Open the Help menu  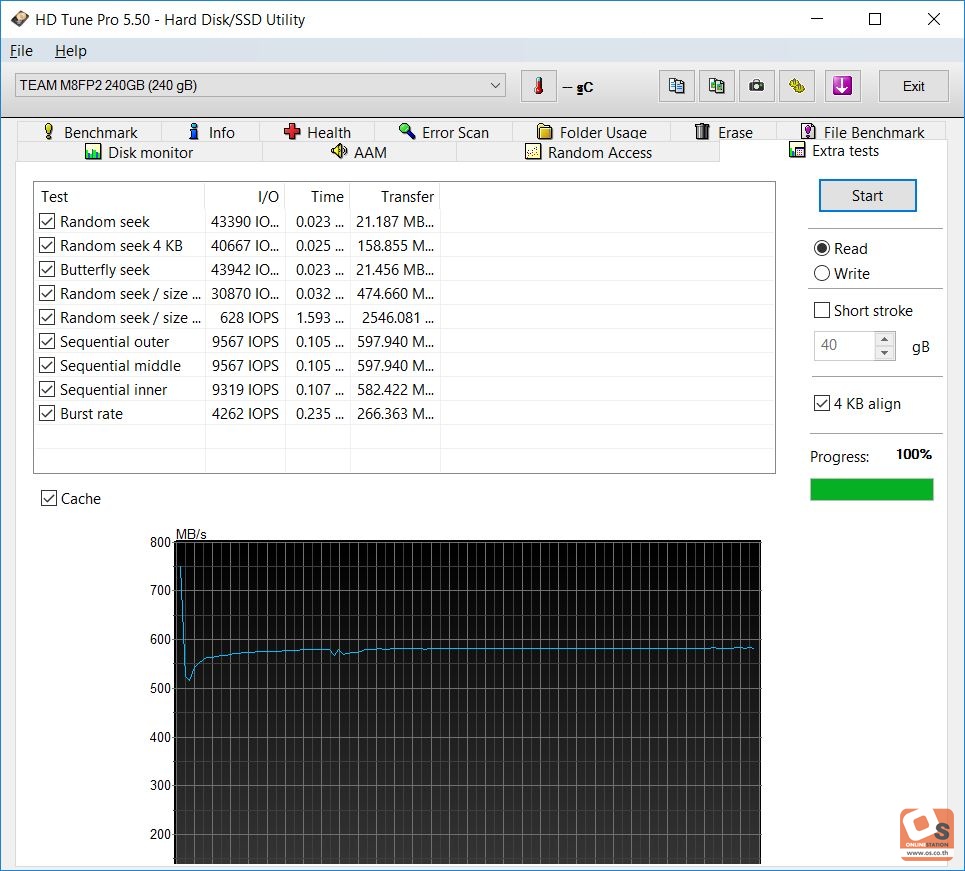click(x=71, y=51)
